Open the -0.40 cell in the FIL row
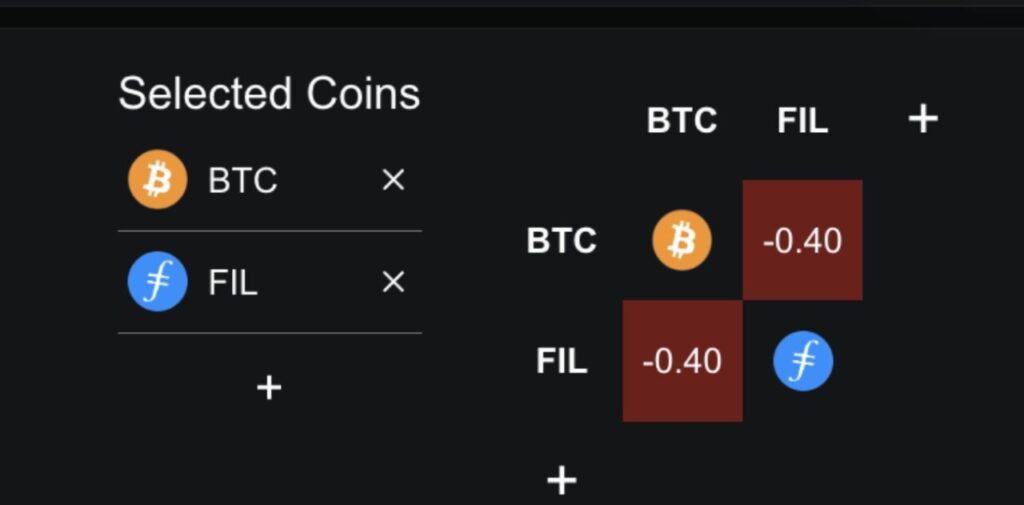 click(682, 361)
